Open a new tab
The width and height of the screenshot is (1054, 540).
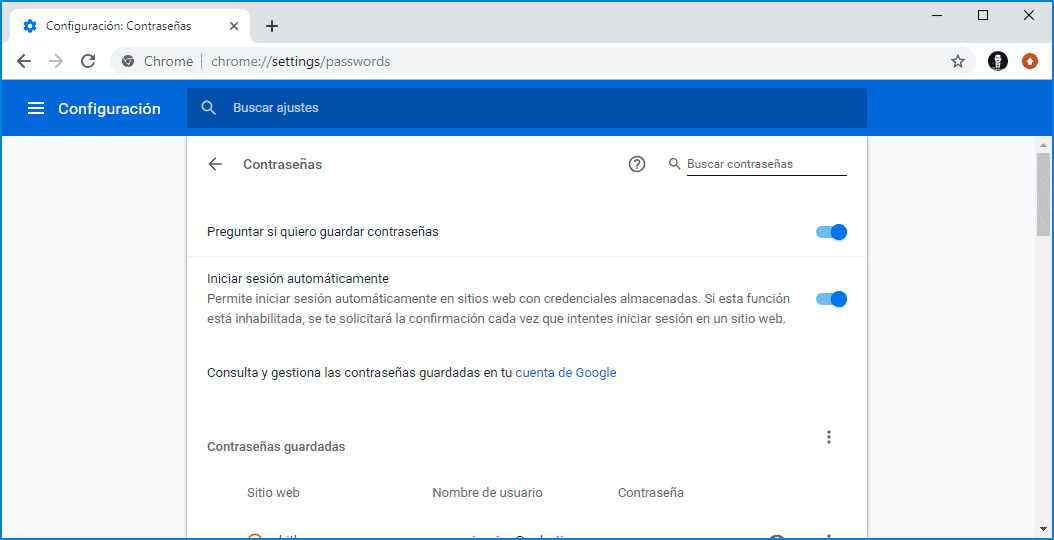272,26
